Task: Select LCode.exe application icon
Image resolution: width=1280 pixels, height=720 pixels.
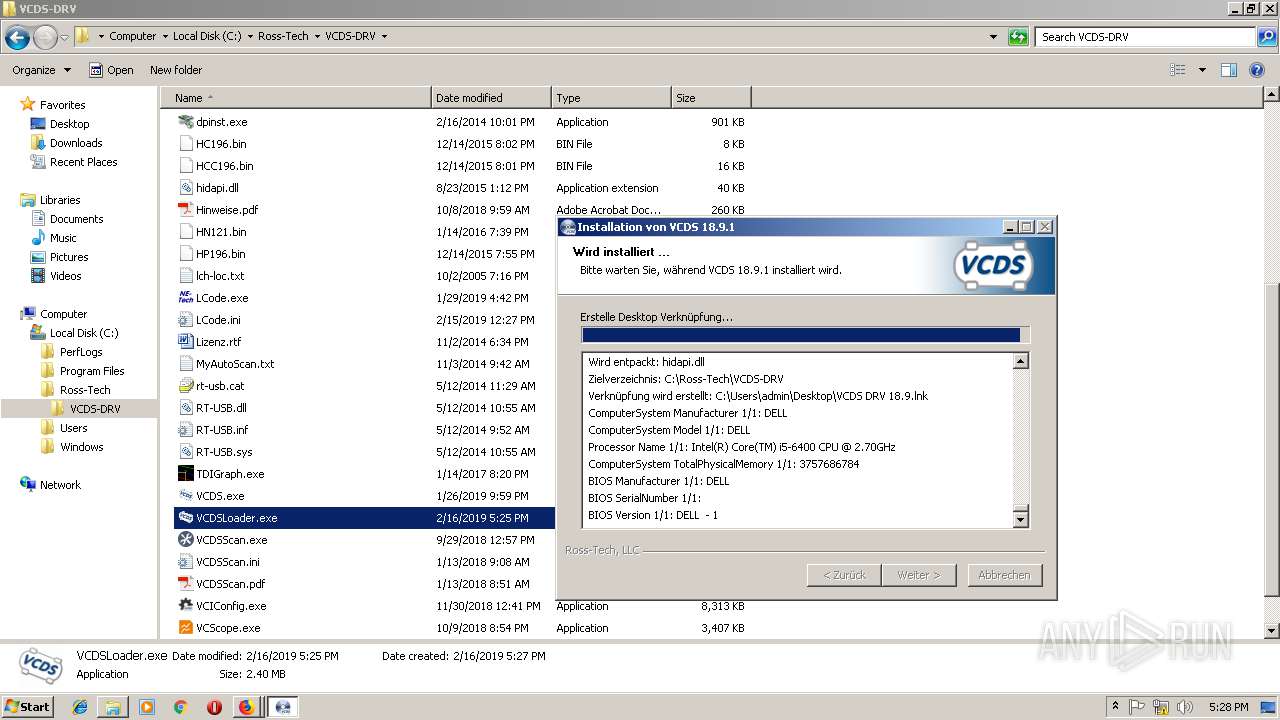Action: click(185, 298)
